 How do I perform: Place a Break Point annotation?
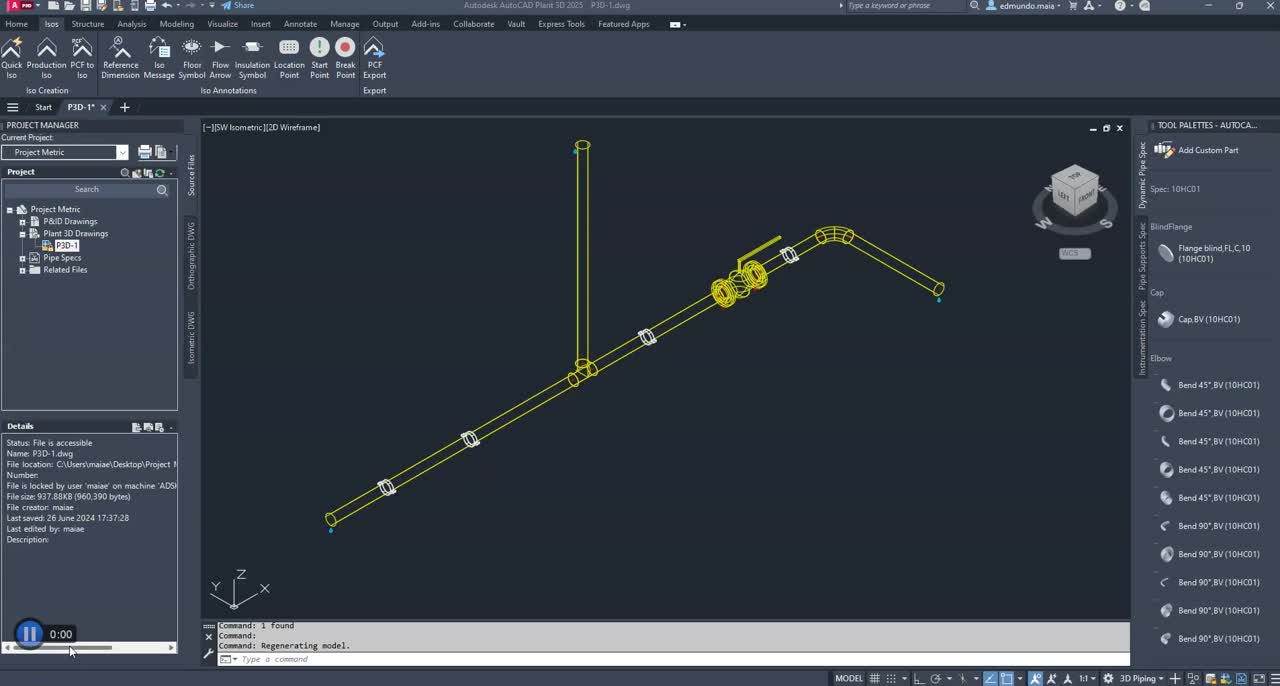point(345,55)
